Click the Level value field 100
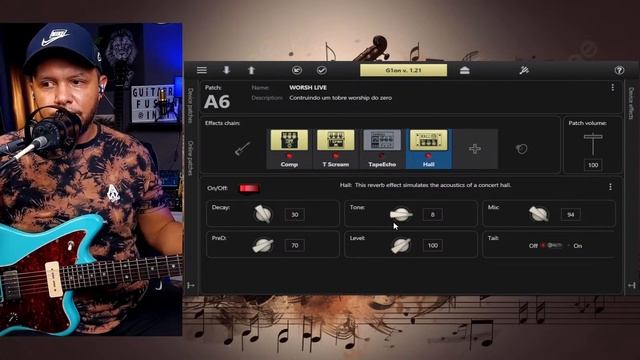 click(433, 245)
